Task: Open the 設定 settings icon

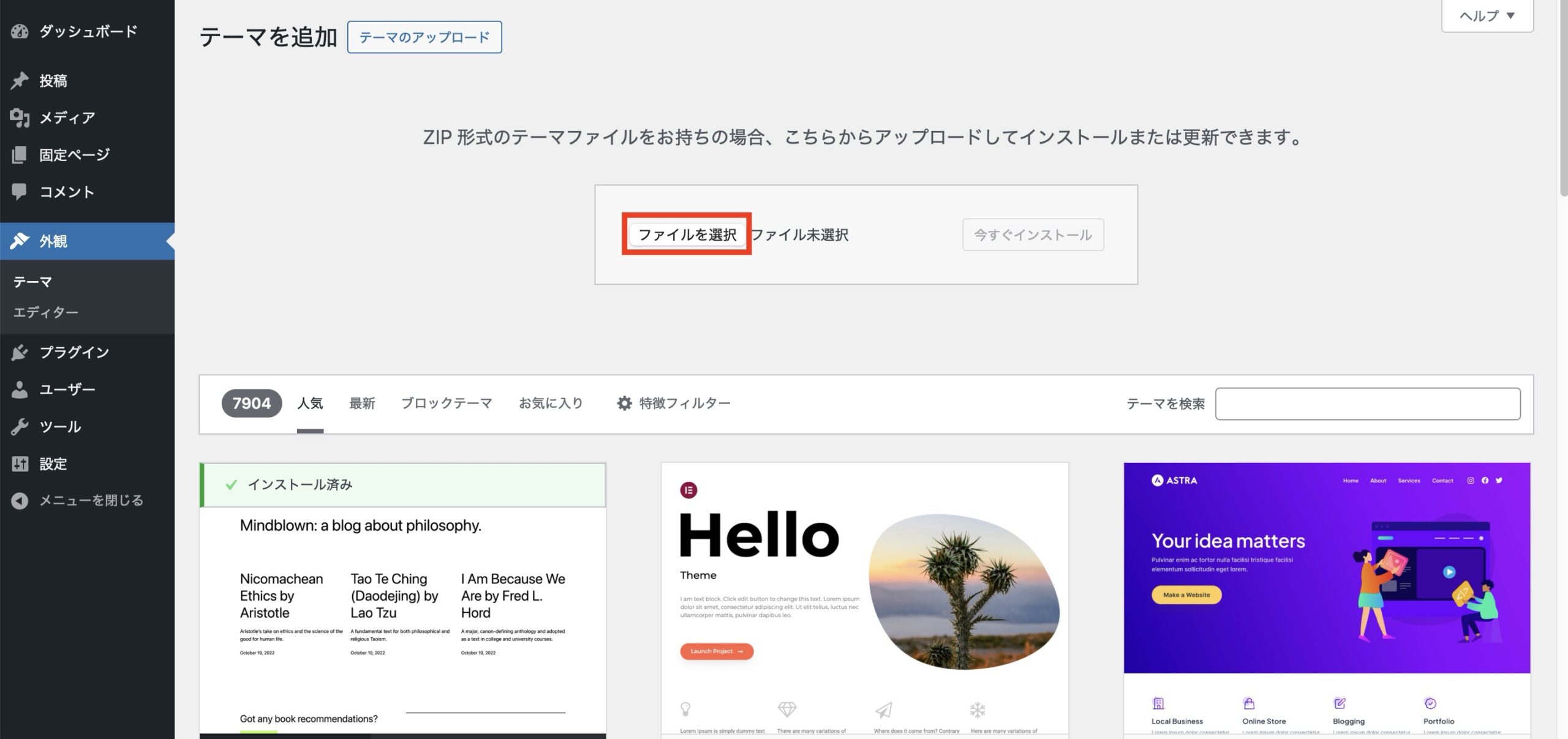Action: [20, 463]
